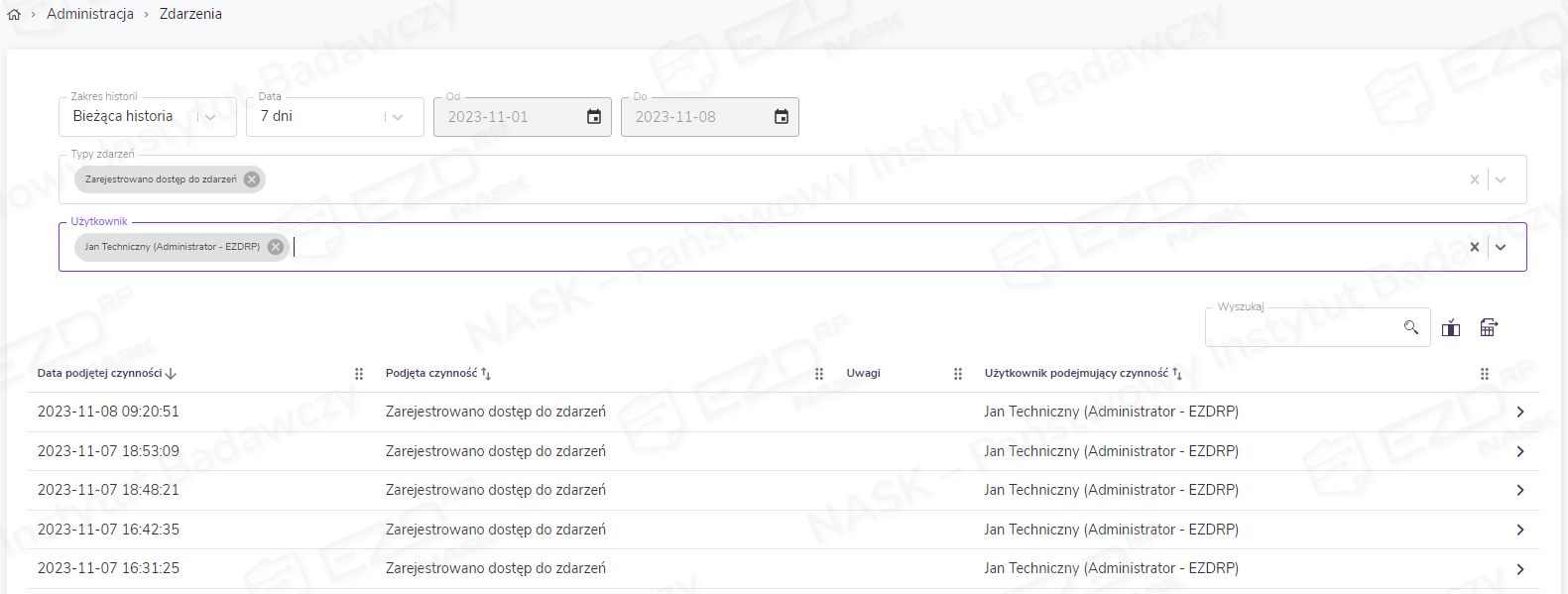Expand the Użytkownik dropdown arrow

[x=1501, y=247]
